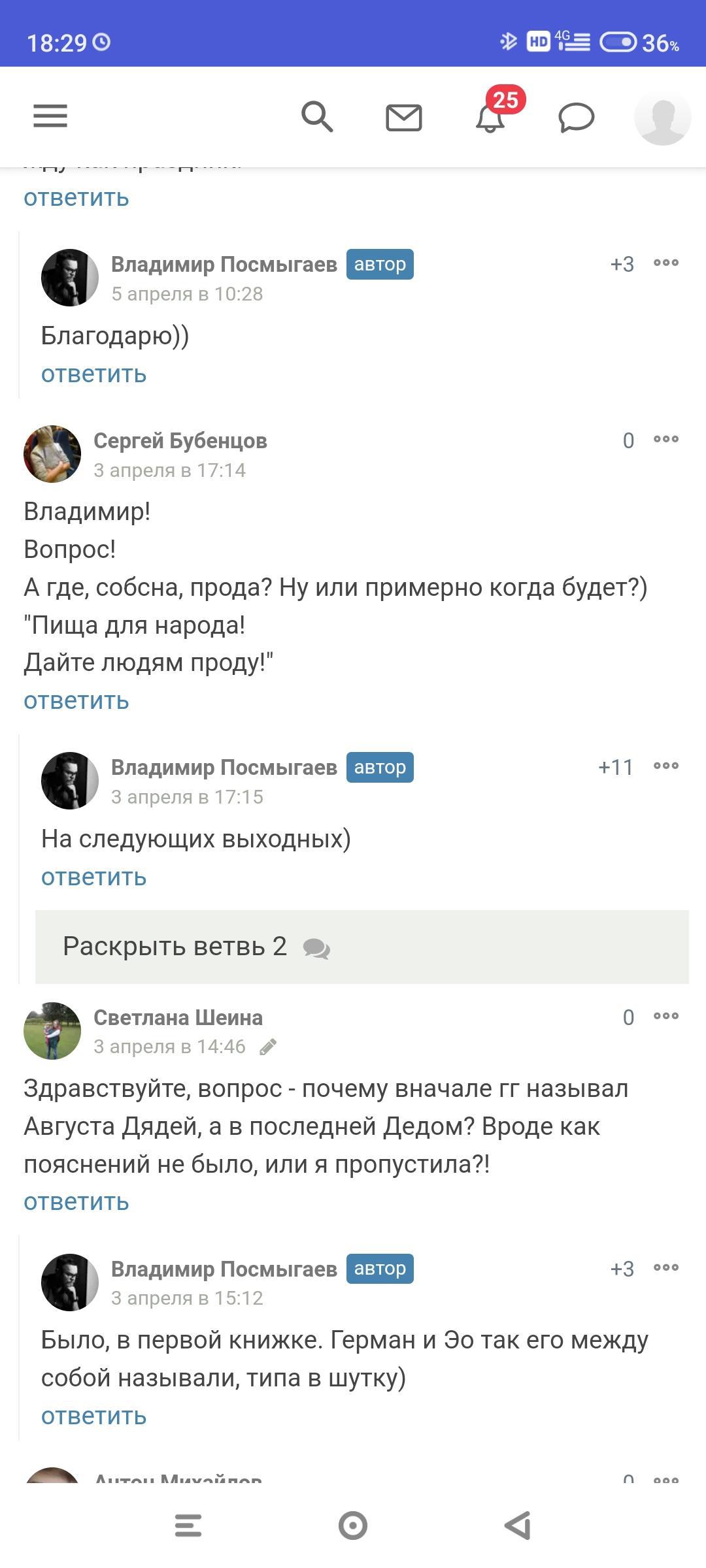This screenshot has height=1568, width=706.
Task: Tap the +11 rating on author's reply
Action: pyautogui.click(x=615, y=767)
